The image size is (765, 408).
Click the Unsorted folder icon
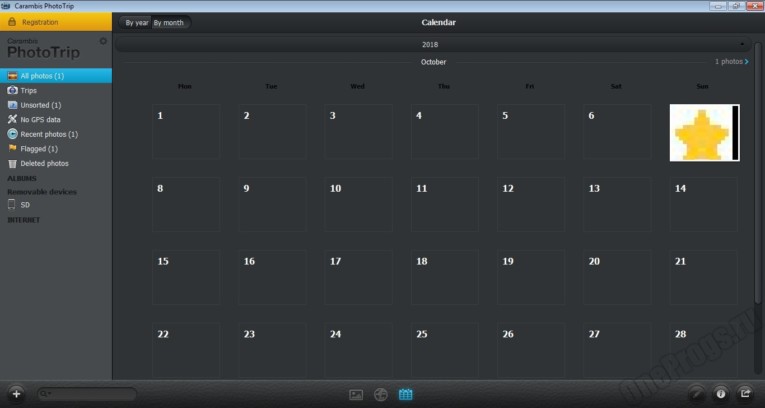[12, 105]
